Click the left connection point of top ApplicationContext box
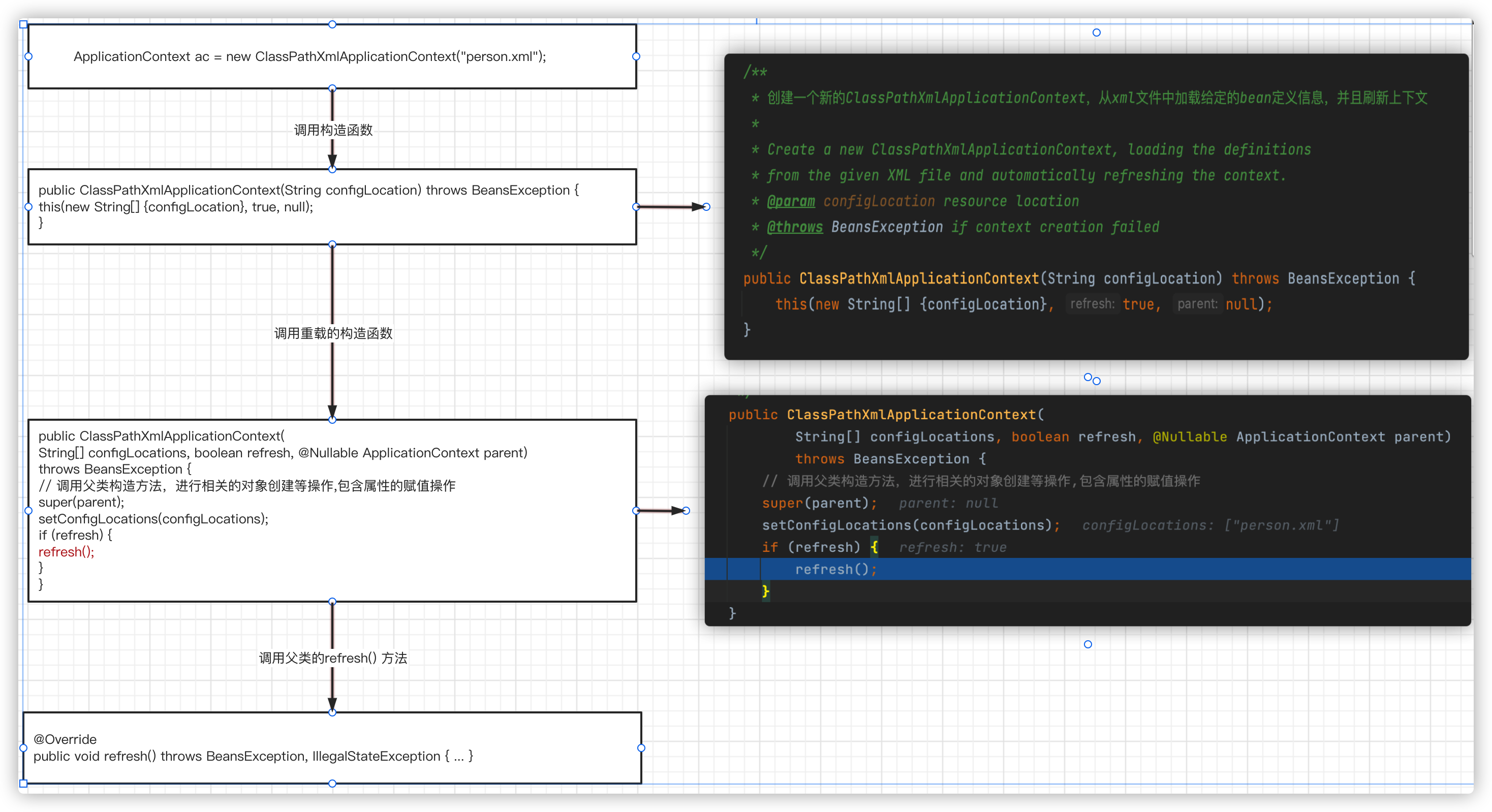1492x812 pixels. pos(28,56)
